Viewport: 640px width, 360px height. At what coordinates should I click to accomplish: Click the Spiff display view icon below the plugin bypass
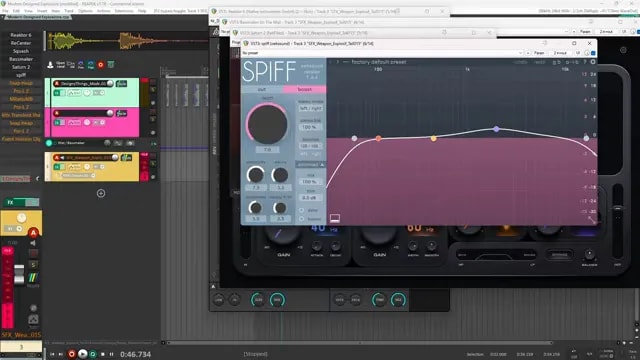coord(335,218)
